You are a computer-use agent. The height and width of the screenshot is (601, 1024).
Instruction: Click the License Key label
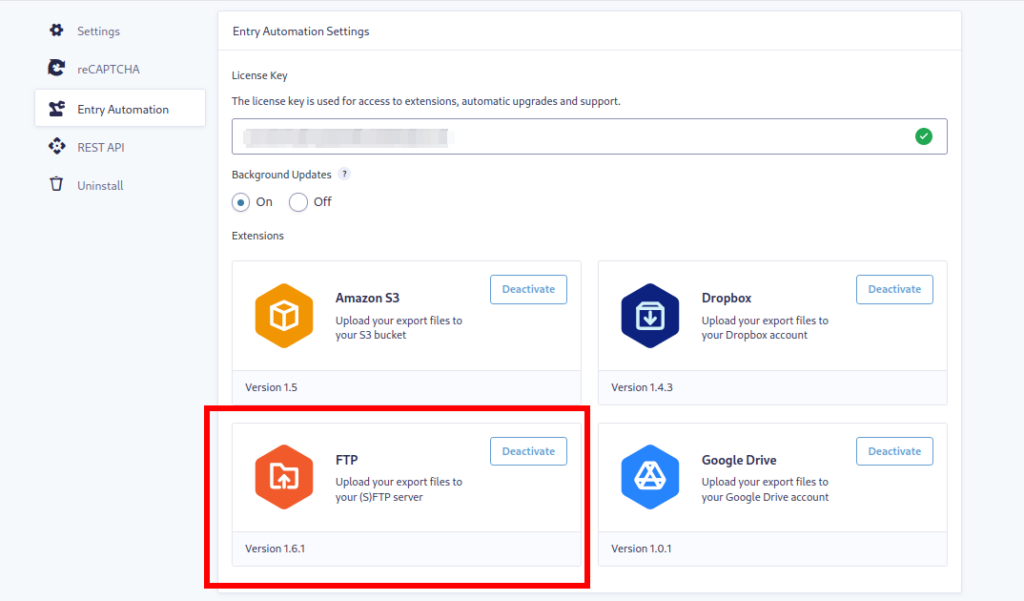[x=259, y=76]
